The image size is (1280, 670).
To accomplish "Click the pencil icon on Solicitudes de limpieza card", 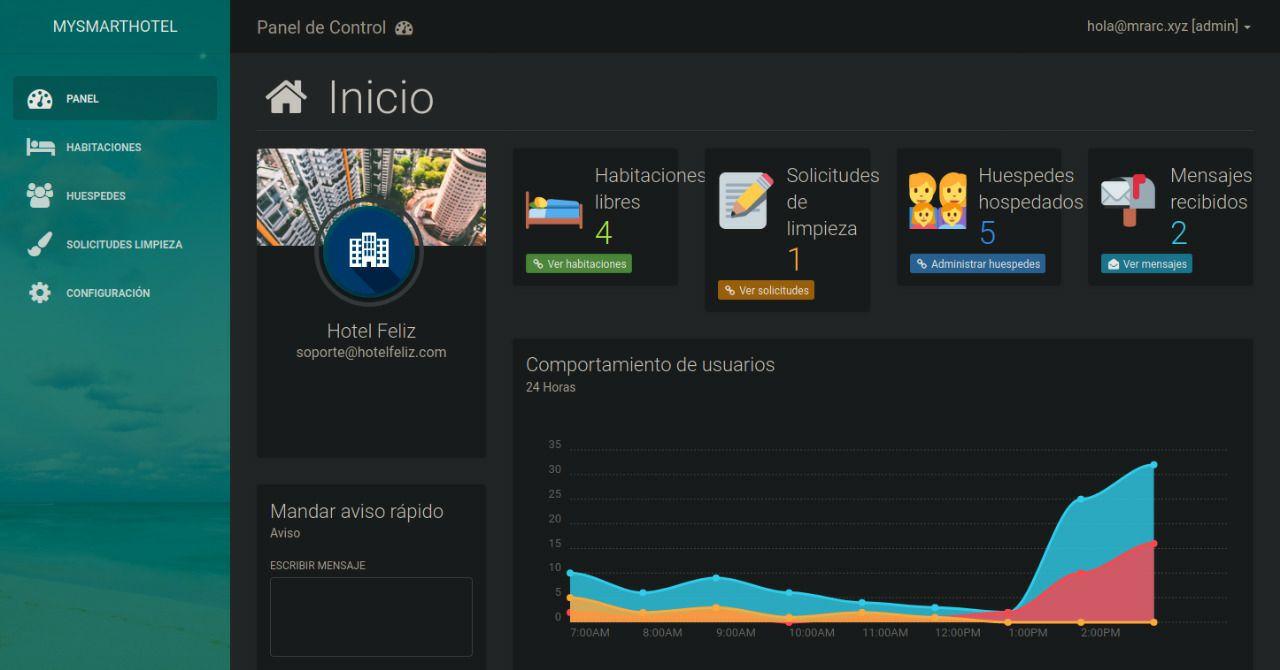I will coord(744,196).
